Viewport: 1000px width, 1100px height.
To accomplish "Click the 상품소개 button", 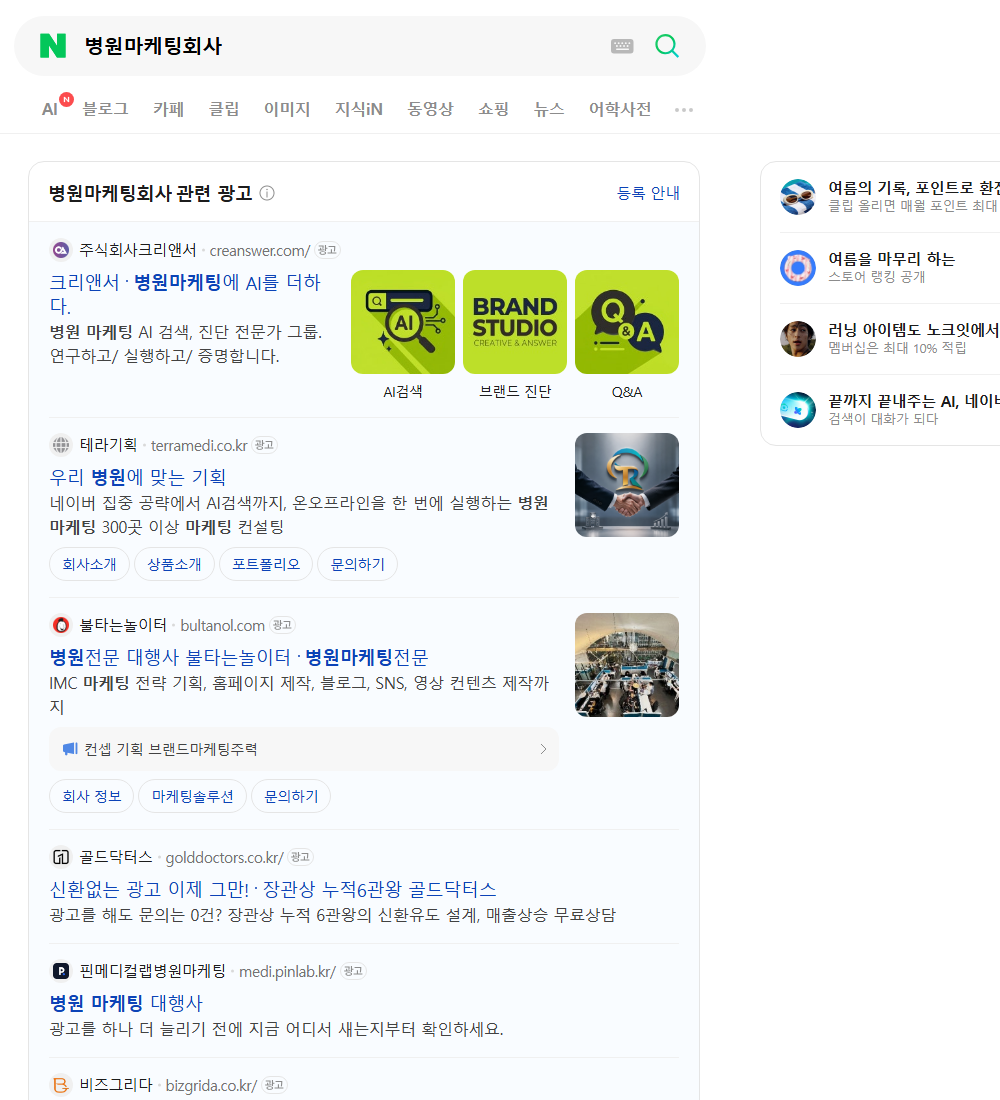I will click(174, 564).
